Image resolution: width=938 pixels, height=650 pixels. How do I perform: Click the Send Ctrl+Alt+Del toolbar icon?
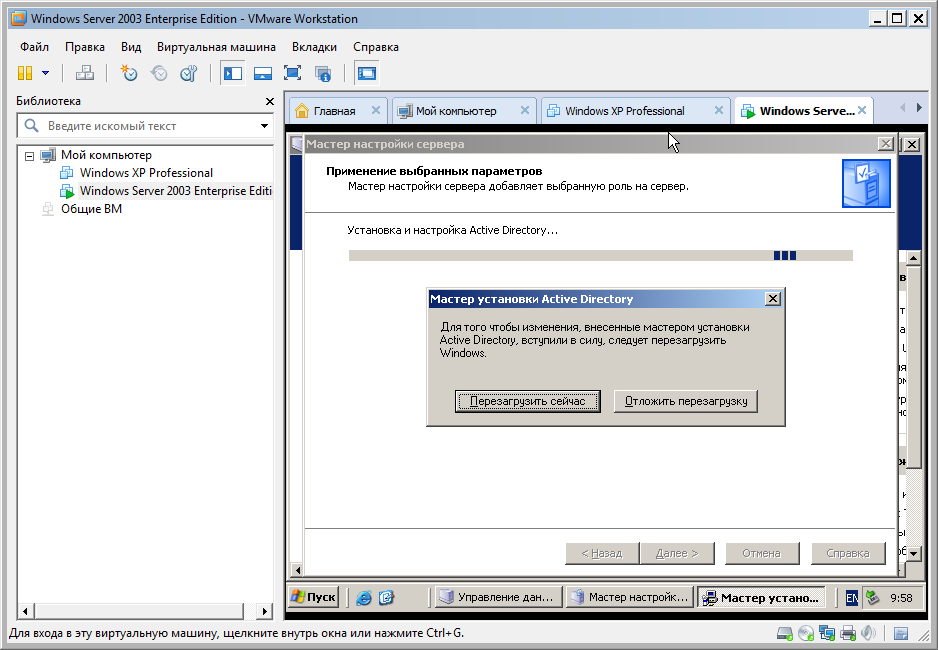(x=85, y=73)
